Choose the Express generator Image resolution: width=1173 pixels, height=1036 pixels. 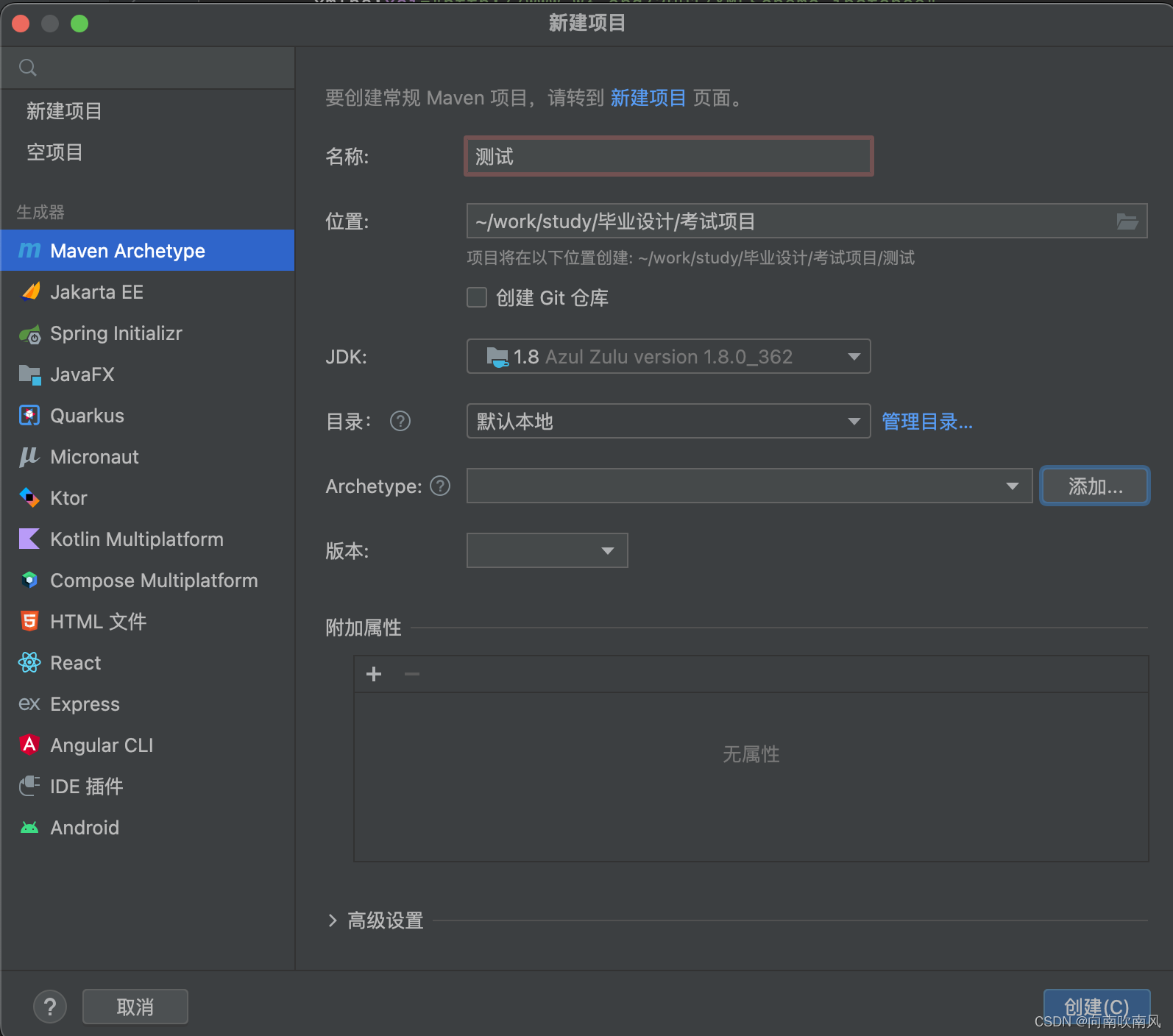click(147, 704)
